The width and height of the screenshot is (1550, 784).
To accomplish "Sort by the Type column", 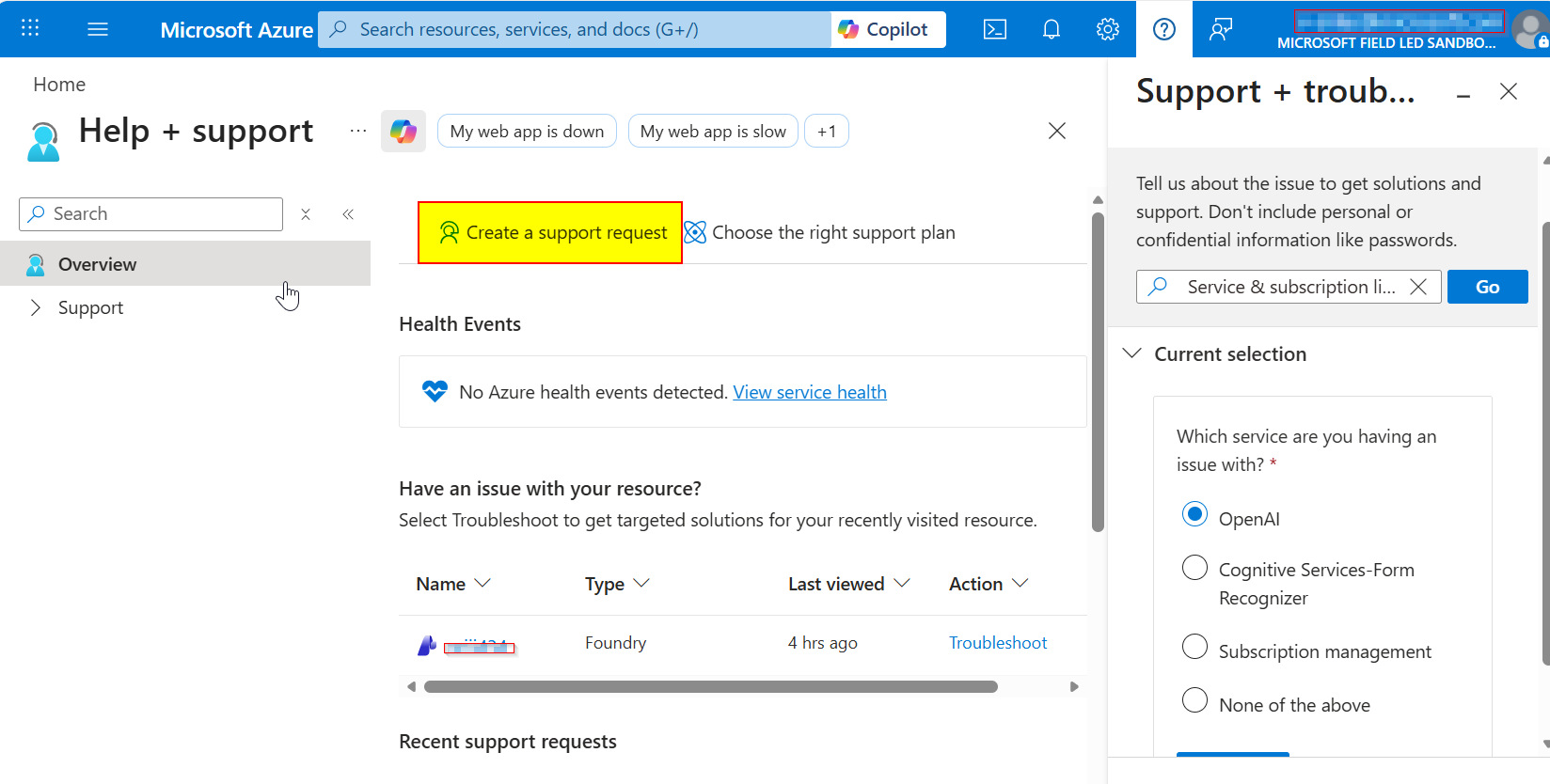I will point(617,584).
